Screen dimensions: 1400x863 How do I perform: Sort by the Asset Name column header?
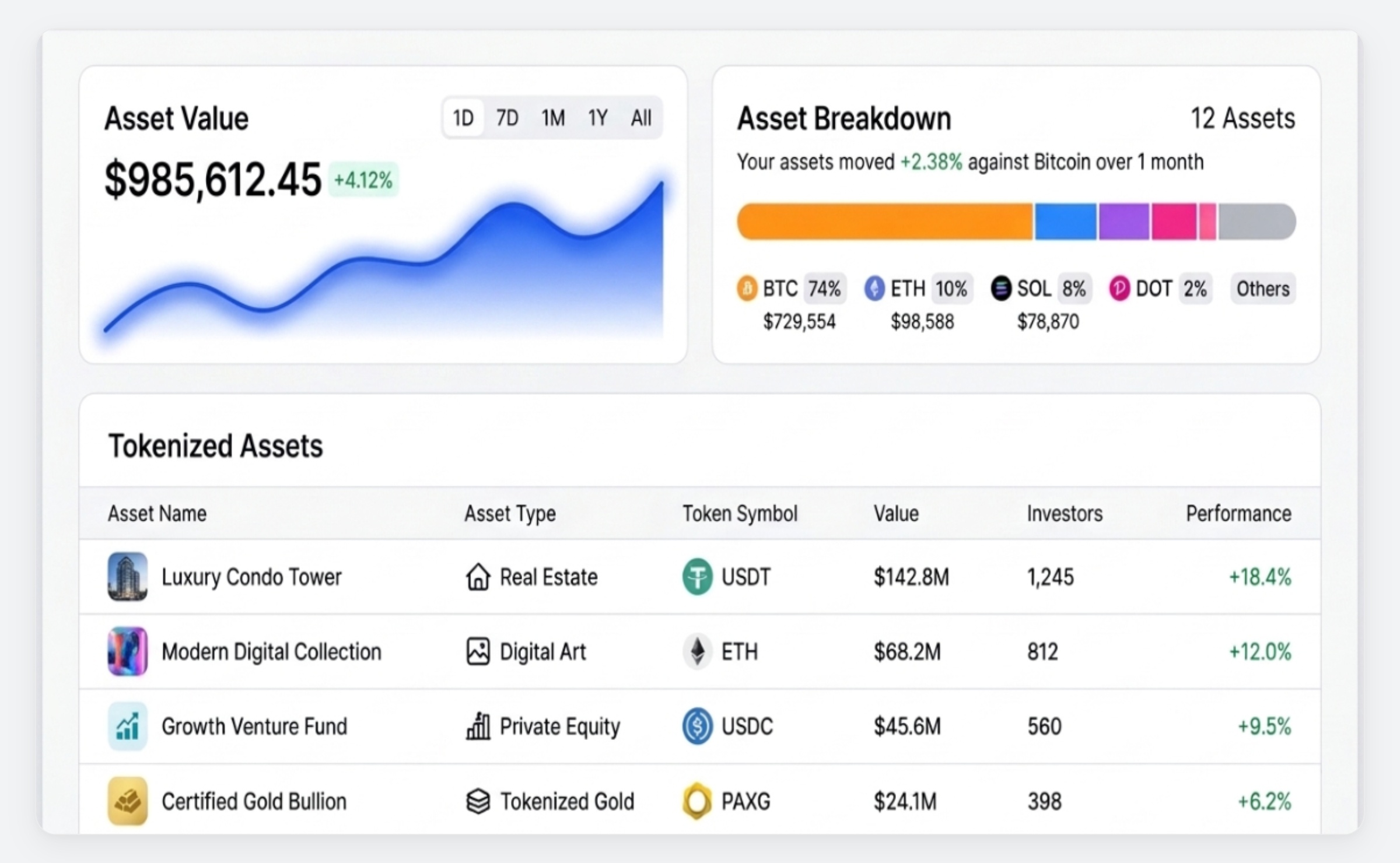pos(157,514)
